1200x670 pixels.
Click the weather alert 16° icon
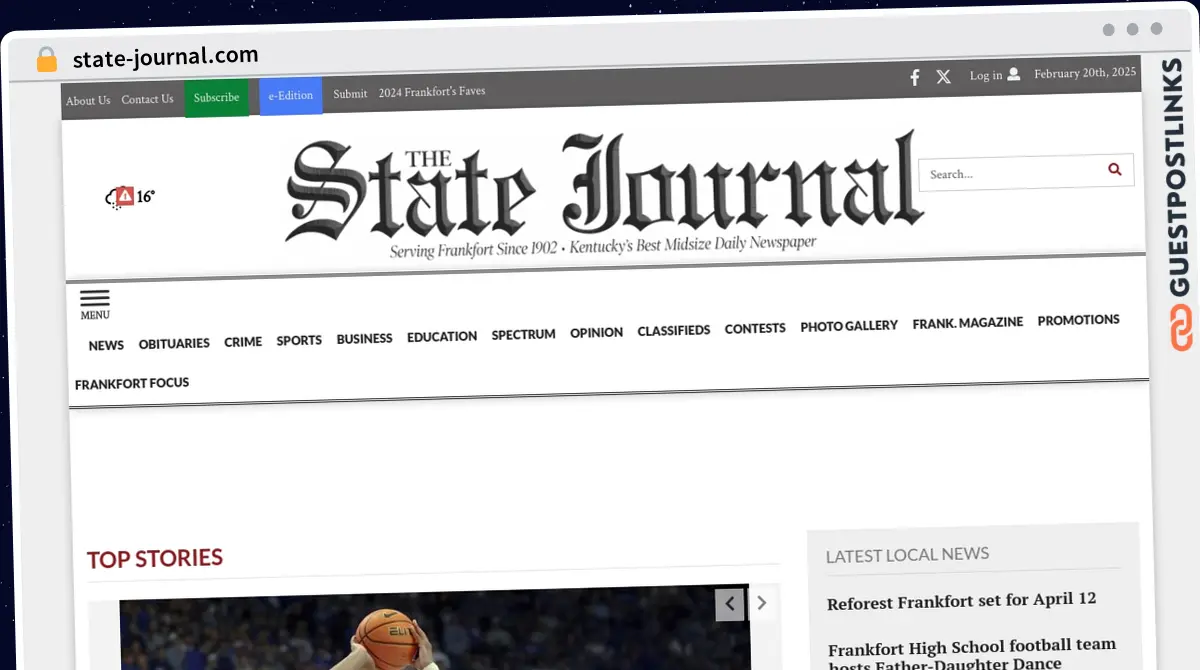pyautogui.click(x=130, y=197)
